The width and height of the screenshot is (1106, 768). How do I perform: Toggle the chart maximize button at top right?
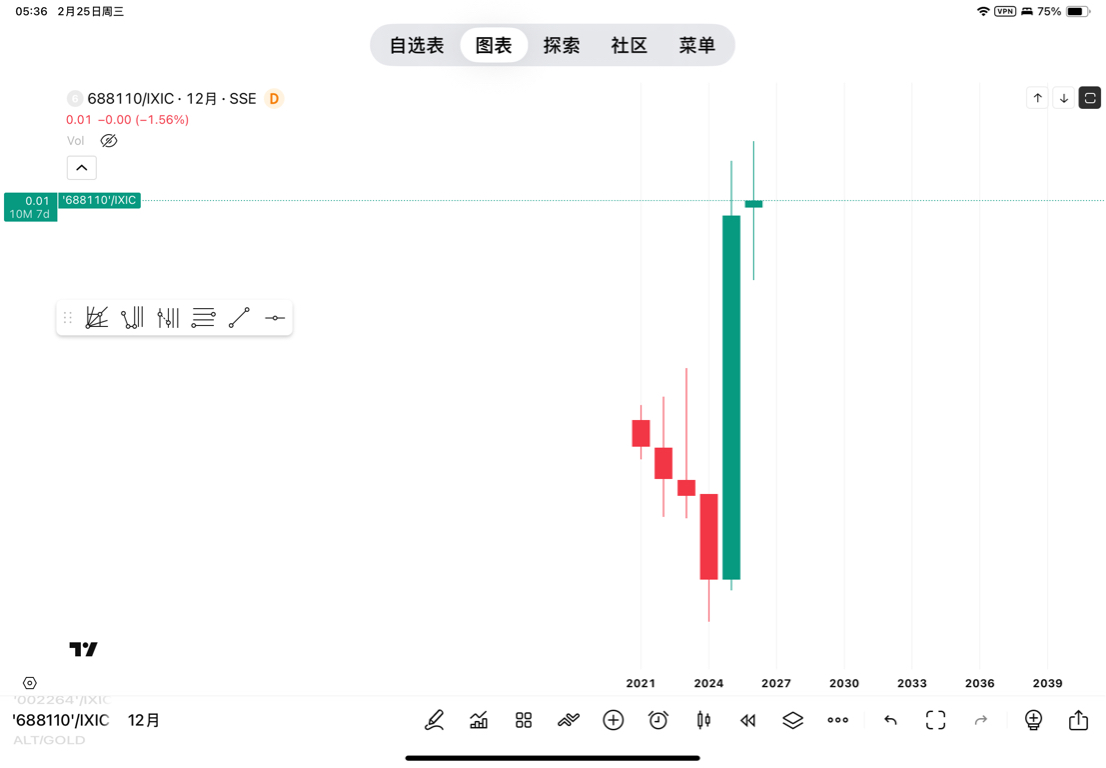pyautogui.click(x=1090, y=98)
